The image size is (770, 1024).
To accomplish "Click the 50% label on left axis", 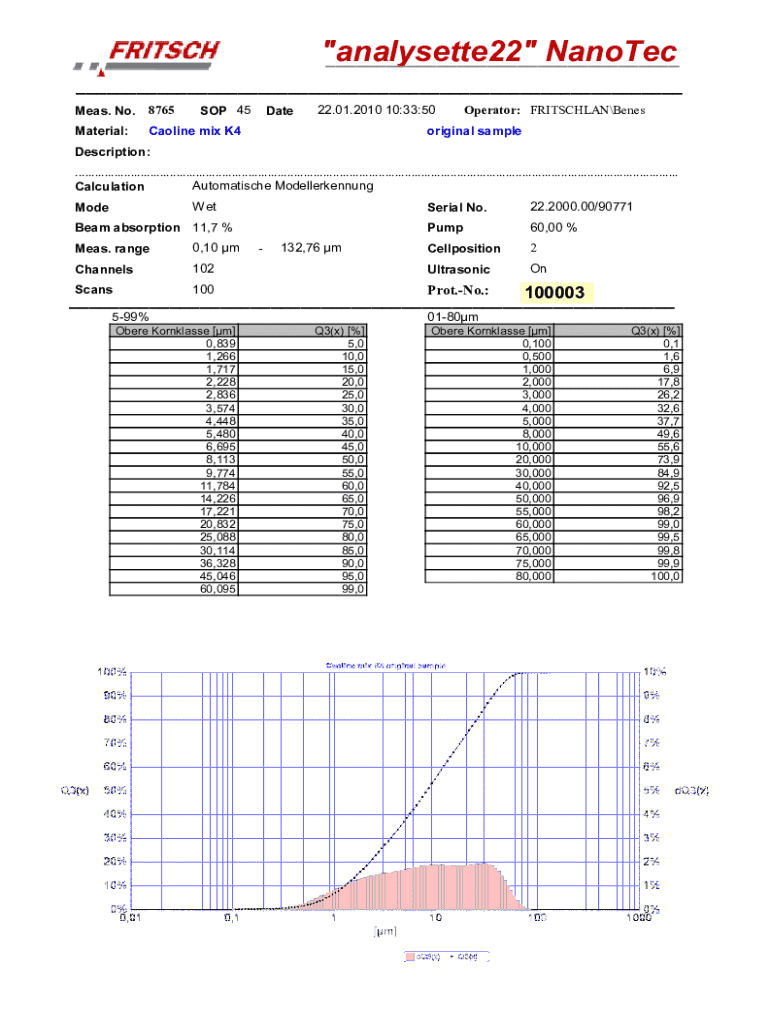I will tap(114, 790).
